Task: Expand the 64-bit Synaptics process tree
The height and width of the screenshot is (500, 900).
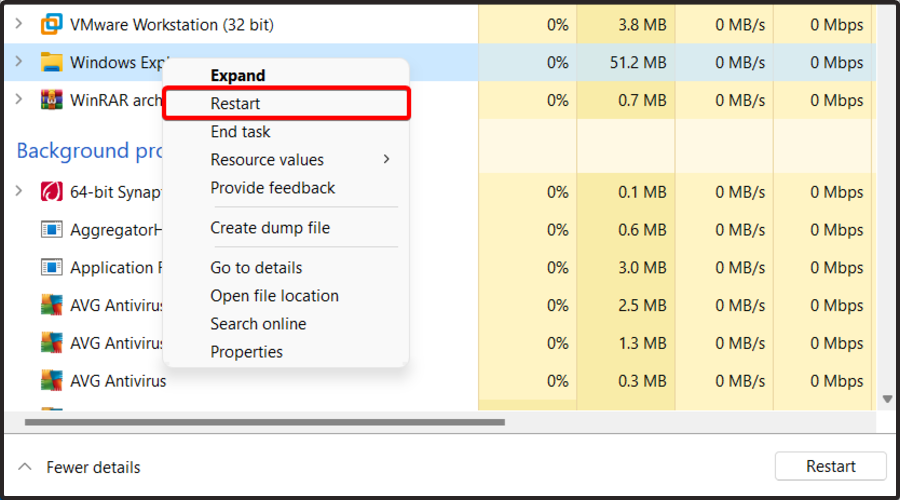Action: 18,192
